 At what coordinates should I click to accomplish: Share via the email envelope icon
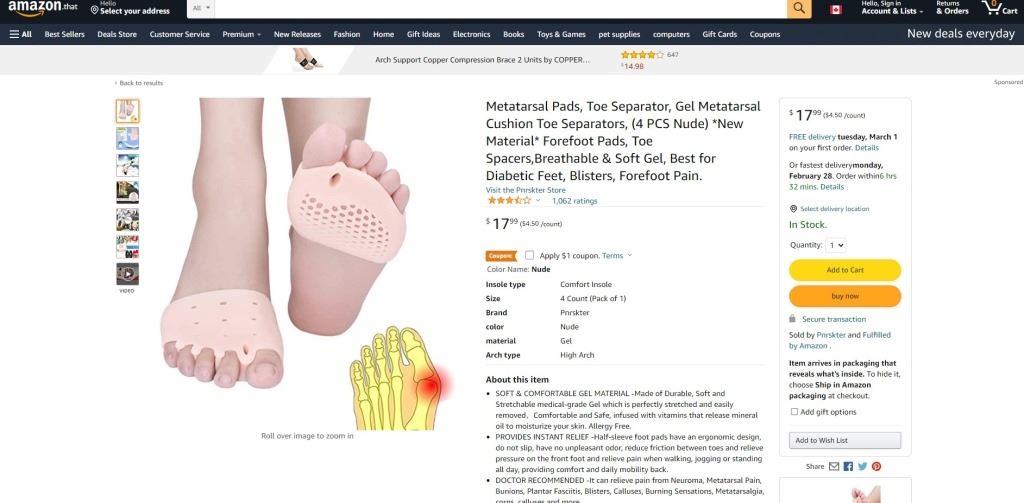tap(834, 466)
